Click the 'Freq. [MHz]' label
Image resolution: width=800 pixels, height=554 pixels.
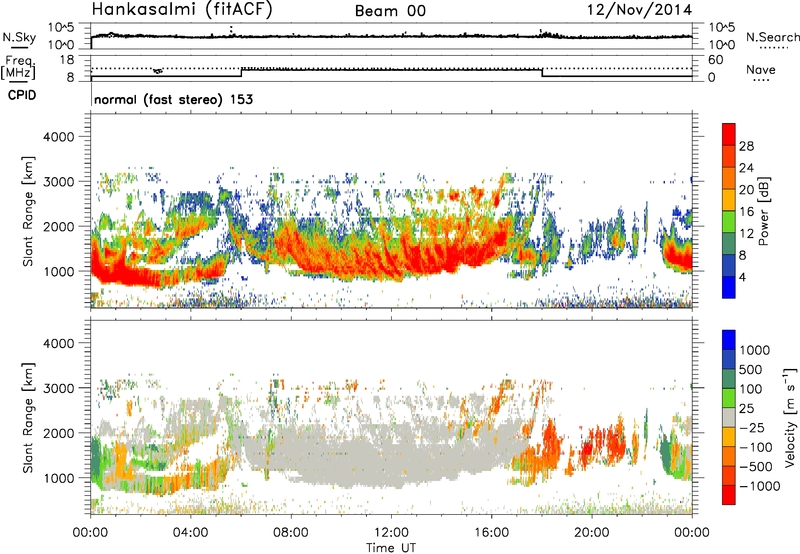(x=18, y=68)
